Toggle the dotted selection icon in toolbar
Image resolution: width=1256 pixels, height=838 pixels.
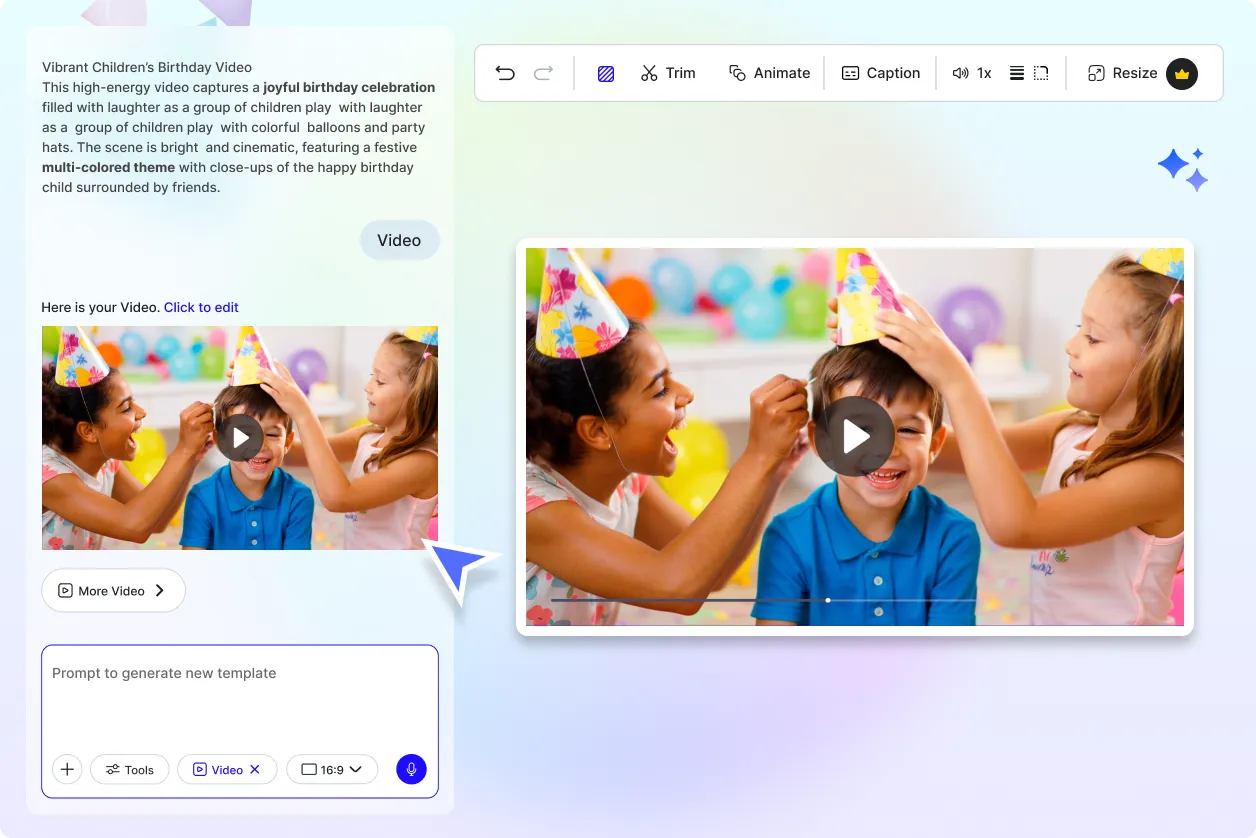tap(1040, 73)
